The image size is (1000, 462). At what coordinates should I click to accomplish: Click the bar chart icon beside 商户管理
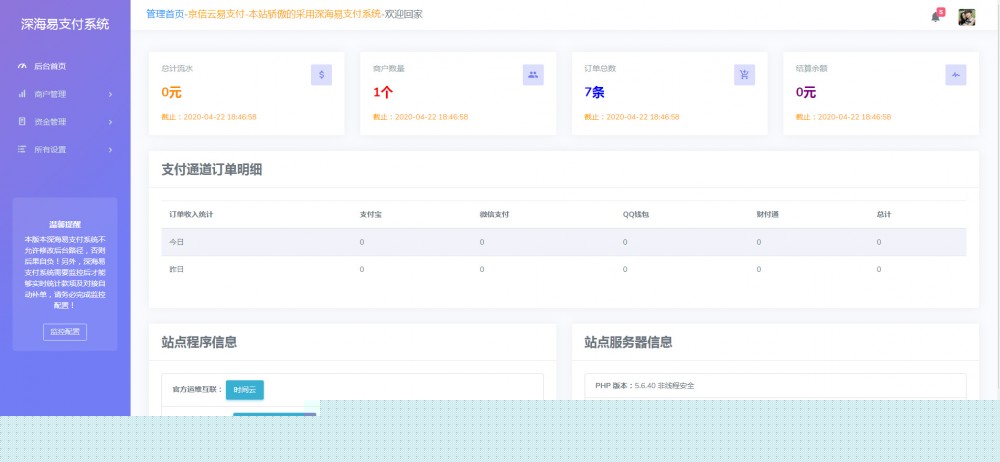click(x=22, y=94)
